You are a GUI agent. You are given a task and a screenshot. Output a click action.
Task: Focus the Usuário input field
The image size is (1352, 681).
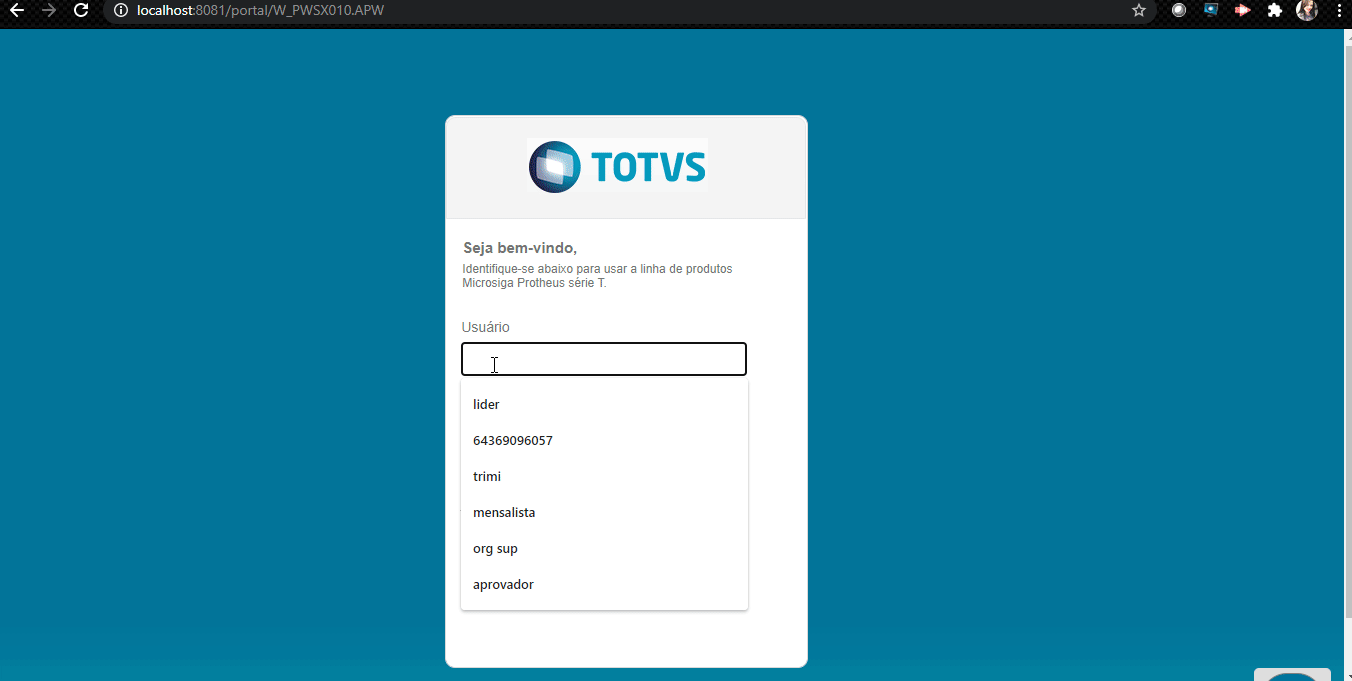604,359
